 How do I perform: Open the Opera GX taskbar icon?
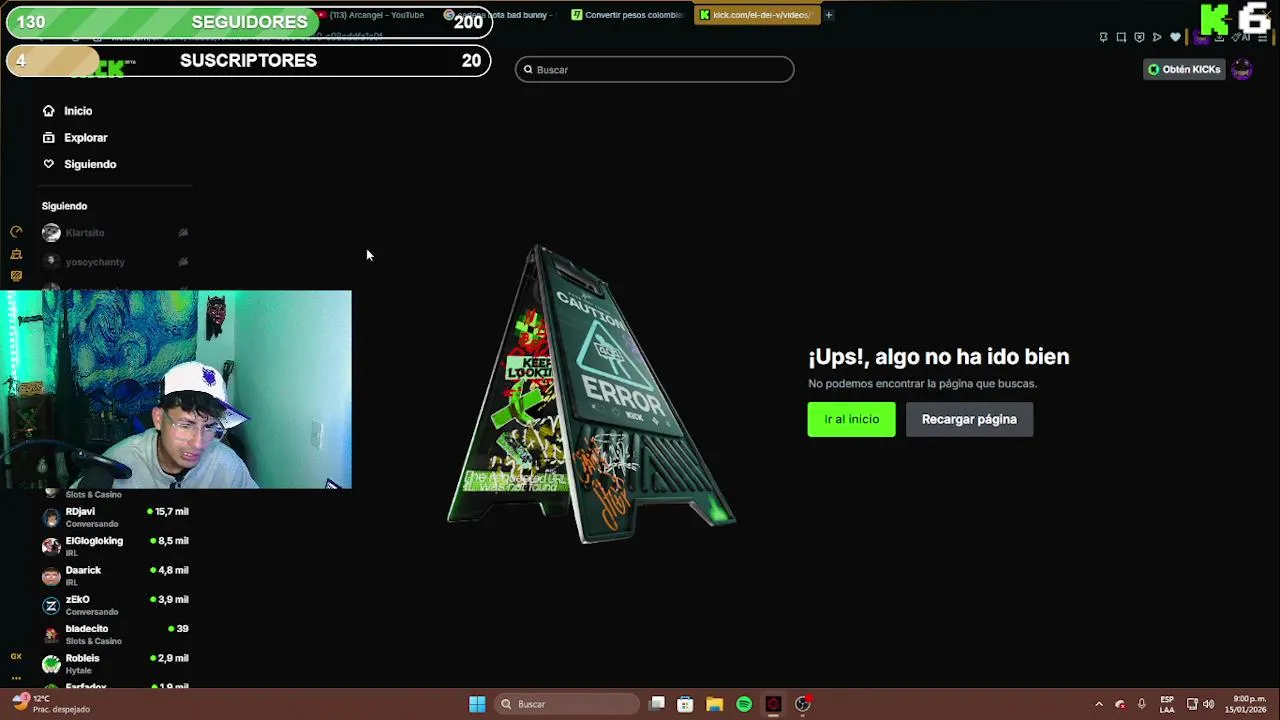coord(773,704)
